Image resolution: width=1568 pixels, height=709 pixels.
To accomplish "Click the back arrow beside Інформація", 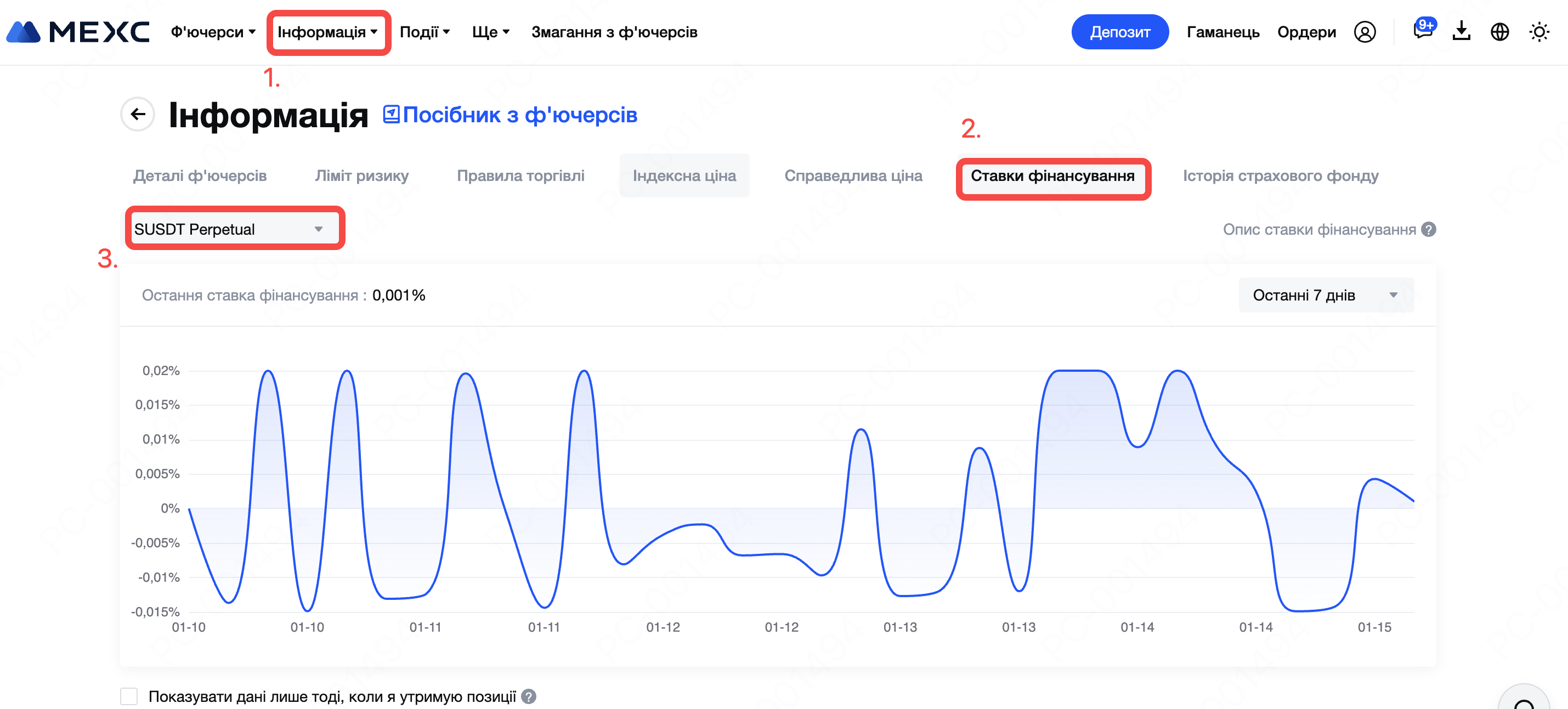I will [x=138, y=114].
